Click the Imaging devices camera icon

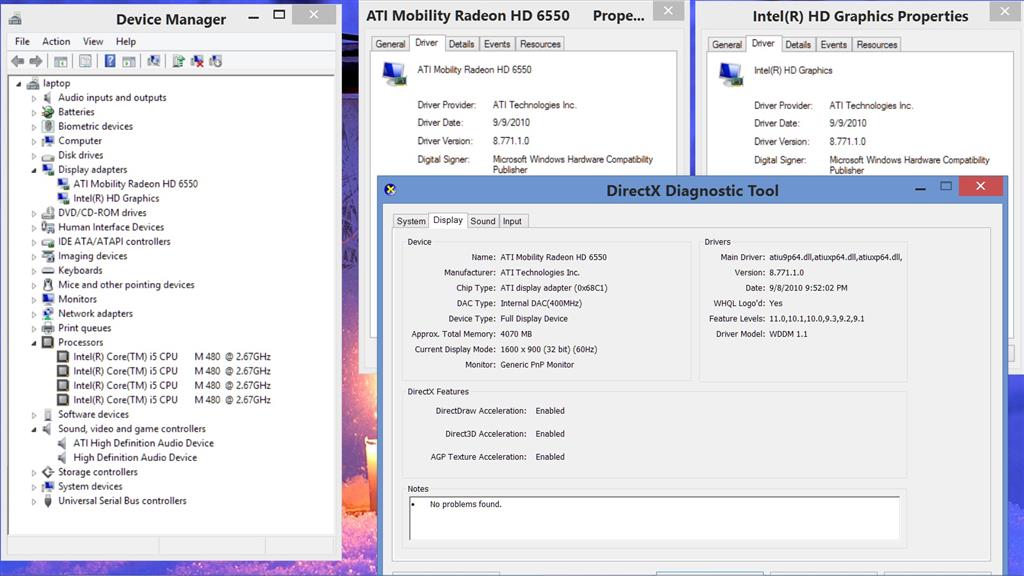(48, 256)
